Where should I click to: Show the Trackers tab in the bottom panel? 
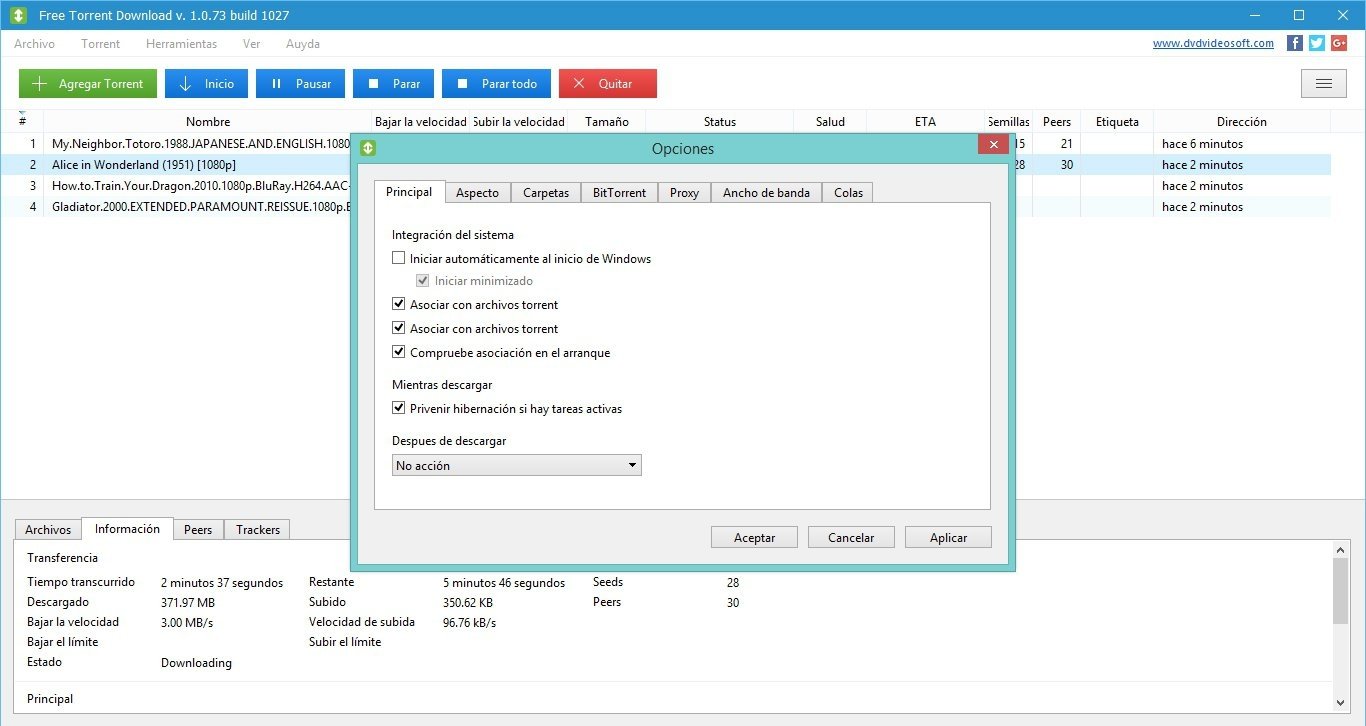(x=258, y=530)
